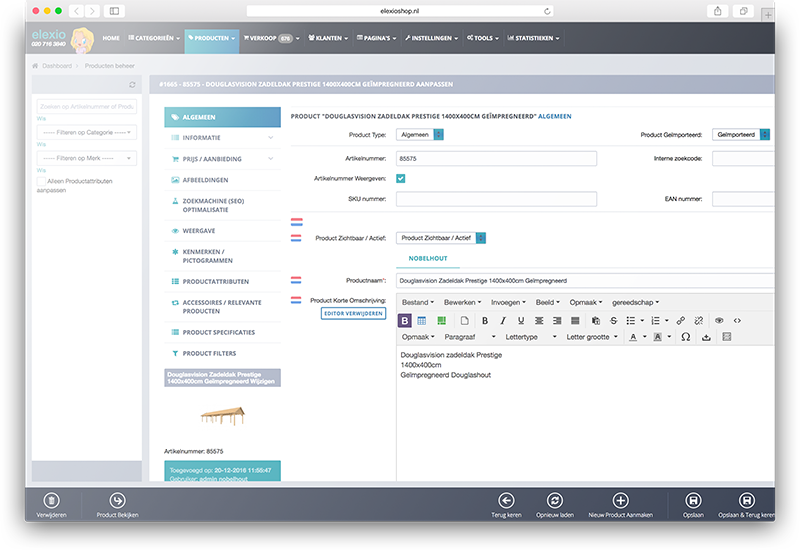Image resolution: width=800 pixels, height=550 pixels.
Task: Open the background color picker
Action: pos(658,337)
